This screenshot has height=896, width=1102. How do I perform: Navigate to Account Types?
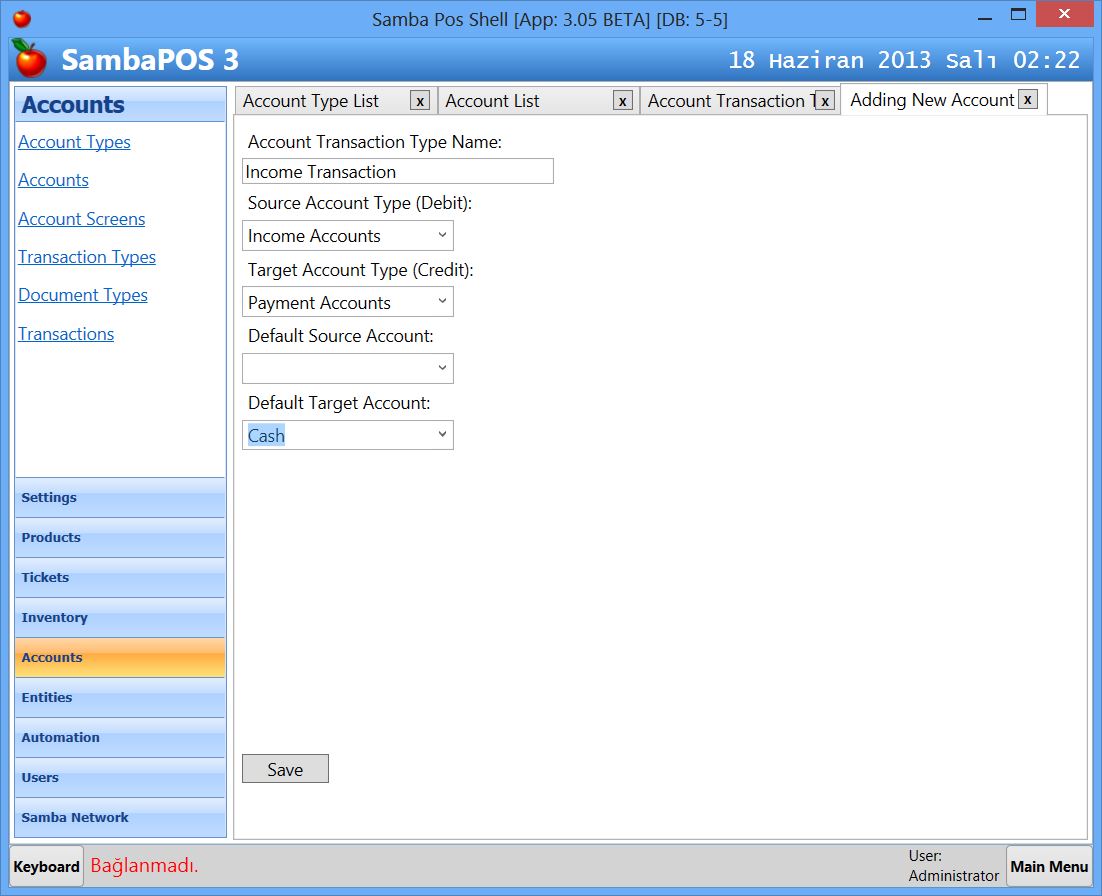(x=74, y=142)
